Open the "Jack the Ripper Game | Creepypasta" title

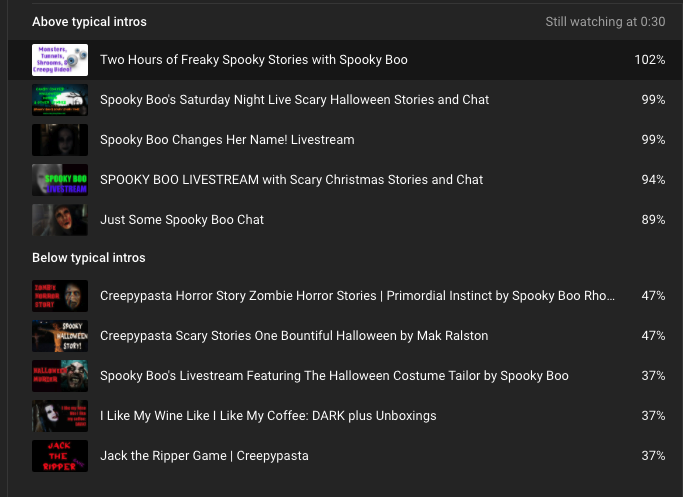pyautogui.click(x=204, y=456)
